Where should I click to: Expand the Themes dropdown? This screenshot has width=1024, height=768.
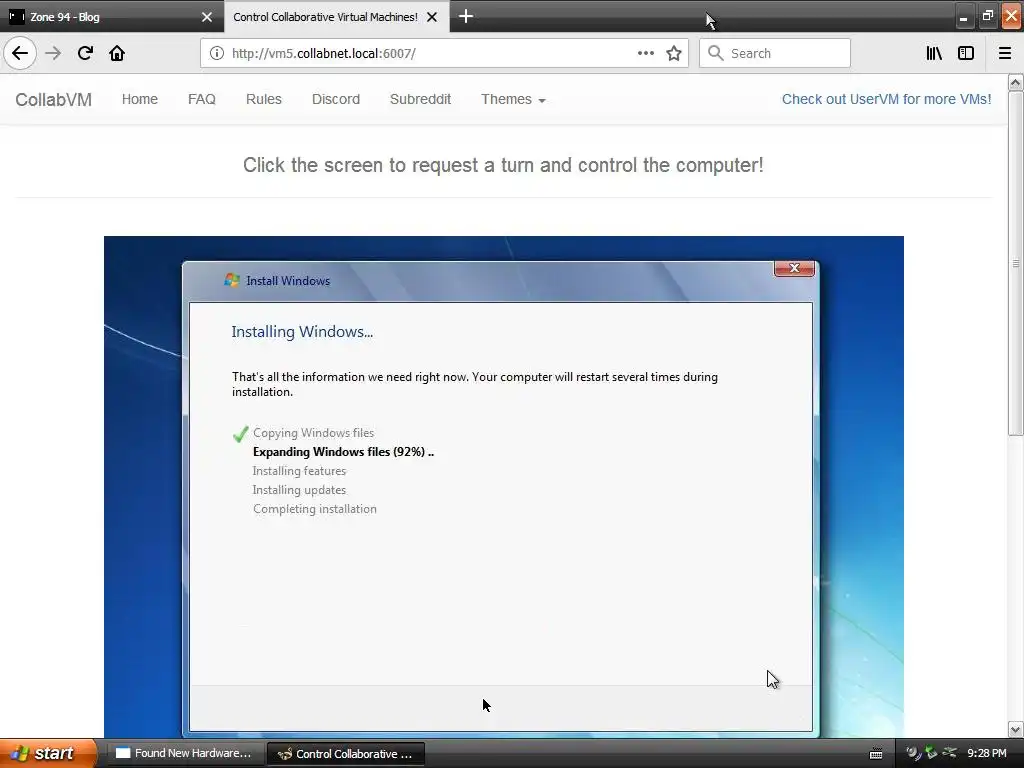[x=513, y=99]
